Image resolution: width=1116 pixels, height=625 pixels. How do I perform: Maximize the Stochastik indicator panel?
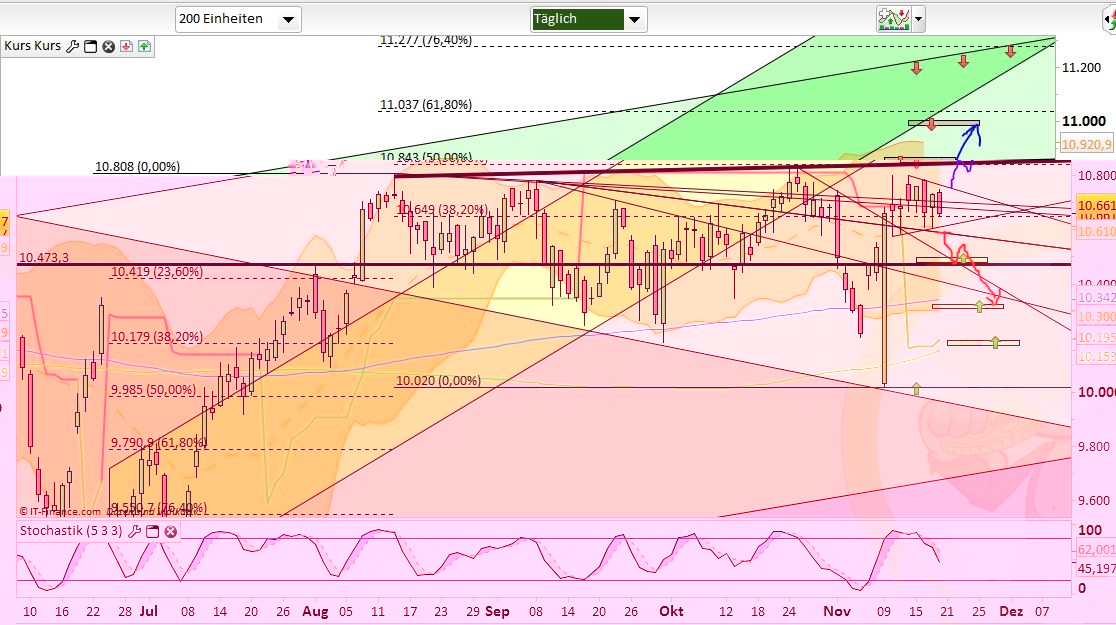click(152, 531)
